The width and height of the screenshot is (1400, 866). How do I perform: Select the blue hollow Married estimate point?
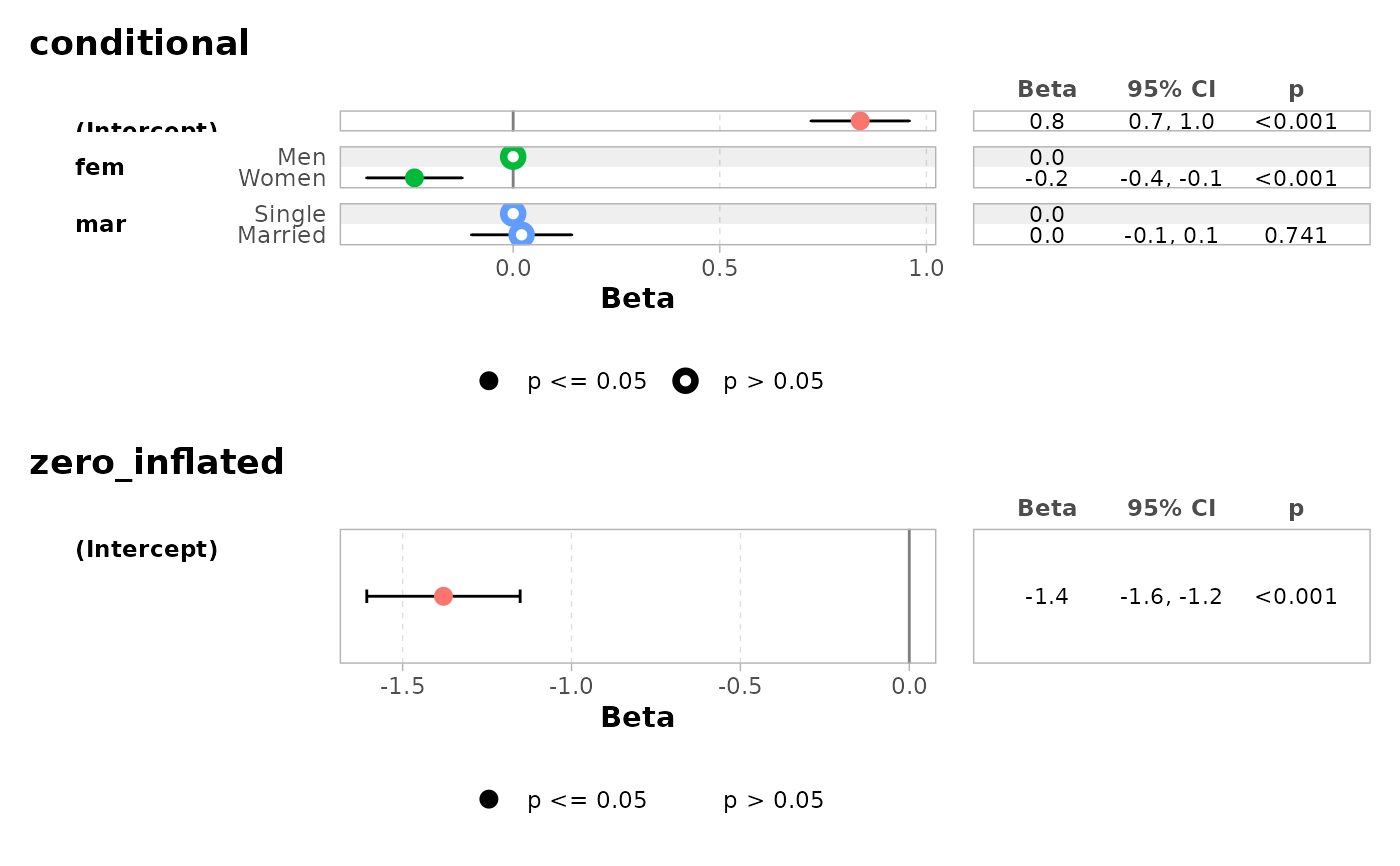521,235
